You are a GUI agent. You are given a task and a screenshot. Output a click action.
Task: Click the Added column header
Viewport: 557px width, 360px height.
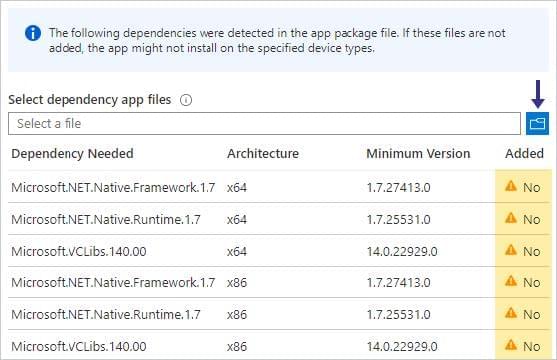point(524,154)
